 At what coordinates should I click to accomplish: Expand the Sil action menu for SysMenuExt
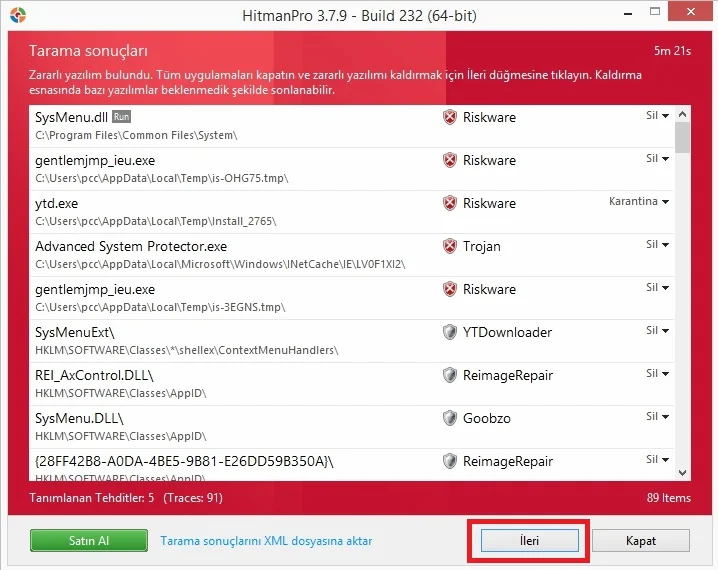pos(657,331)
